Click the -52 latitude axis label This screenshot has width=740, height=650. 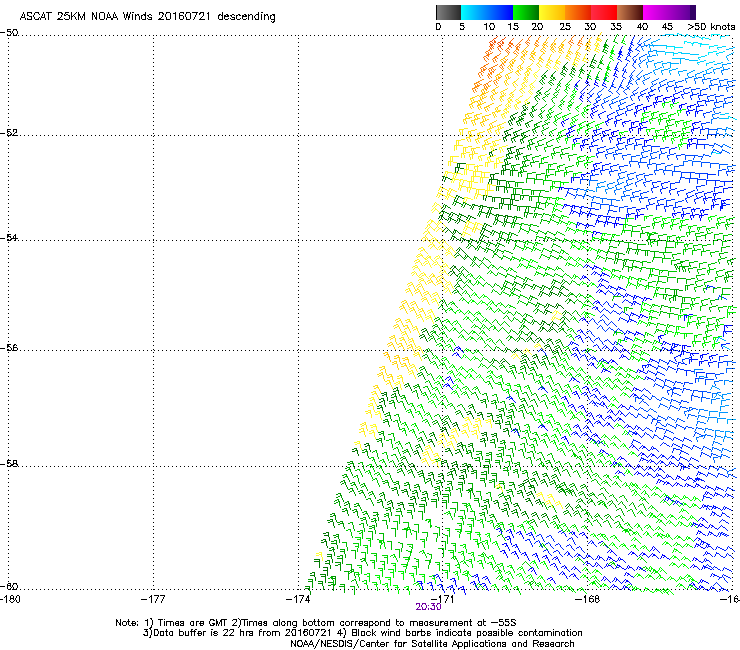[9, 133]
